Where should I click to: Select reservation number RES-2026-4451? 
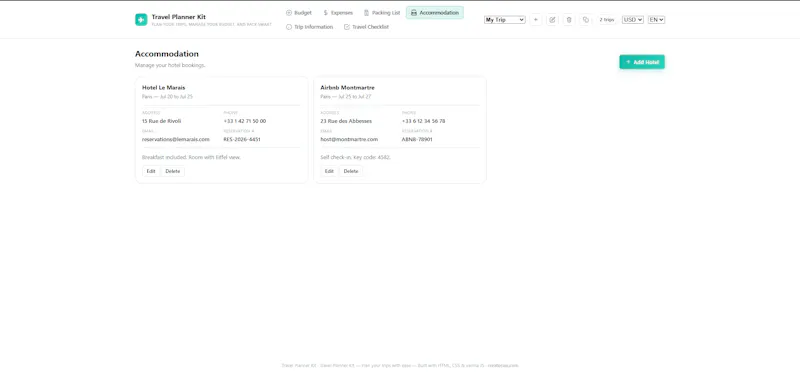(242, 139)
